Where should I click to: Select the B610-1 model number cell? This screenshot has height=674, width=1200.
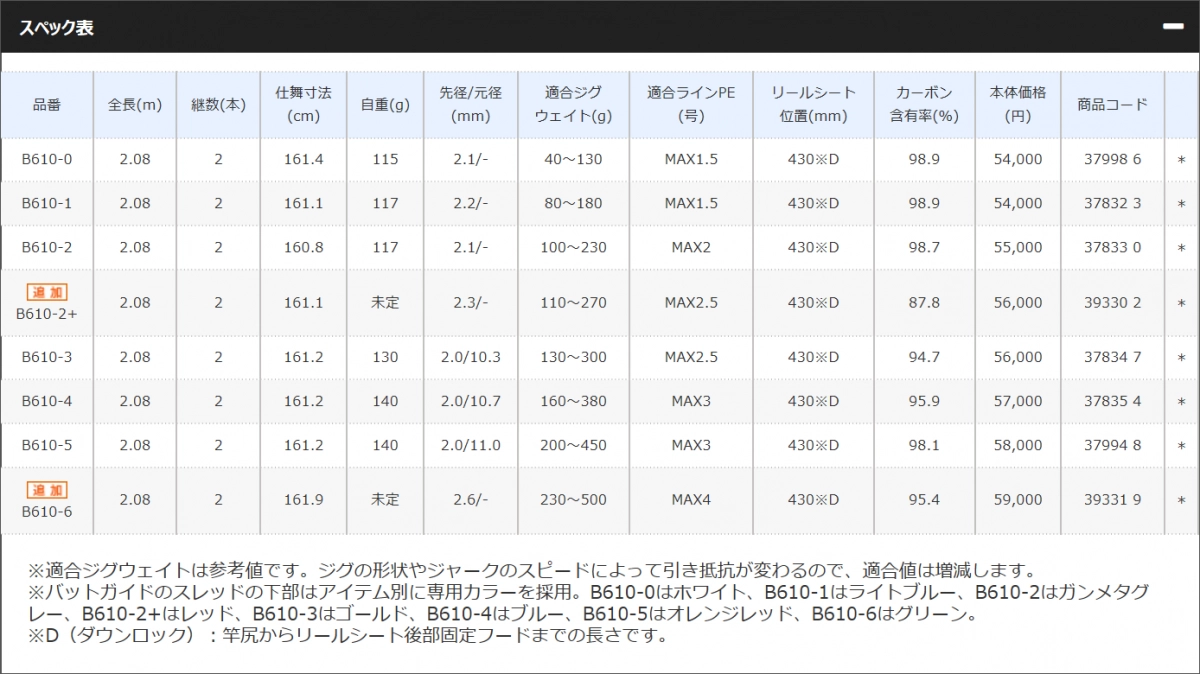tap(47, 203)
